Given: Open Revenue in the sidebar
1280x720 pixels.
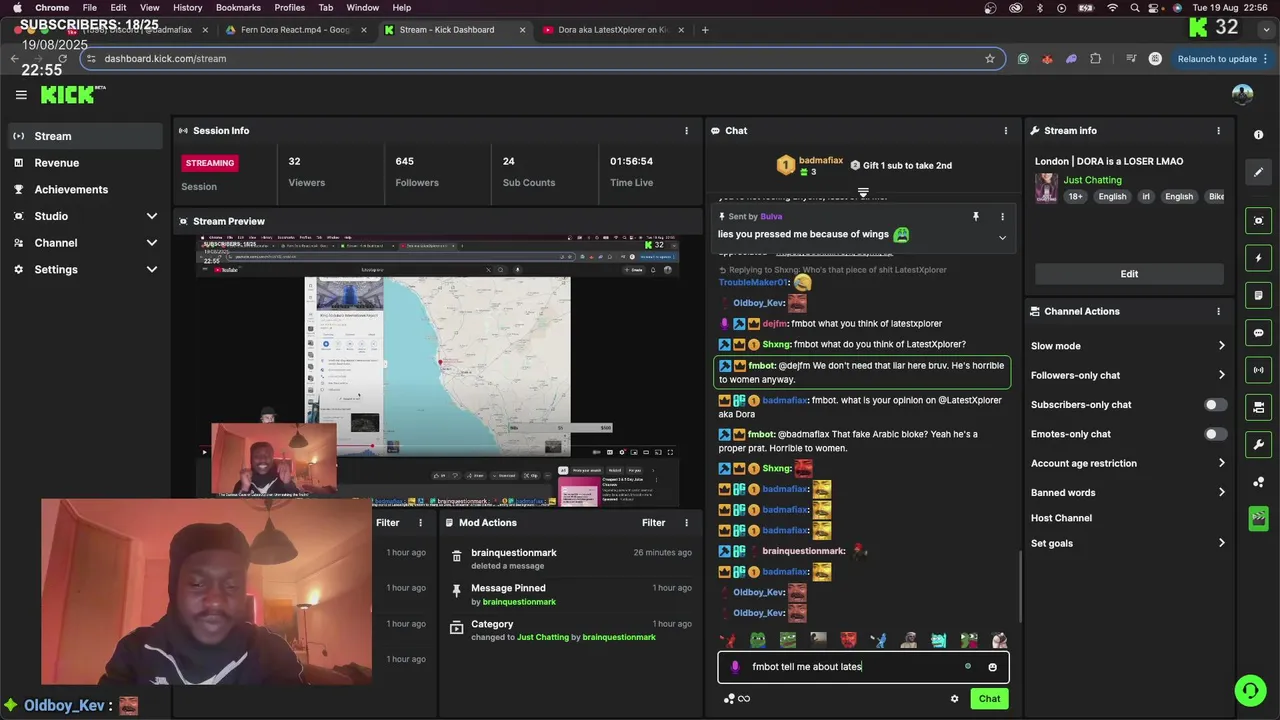Looking at the screenshot, I should (85, 163).
